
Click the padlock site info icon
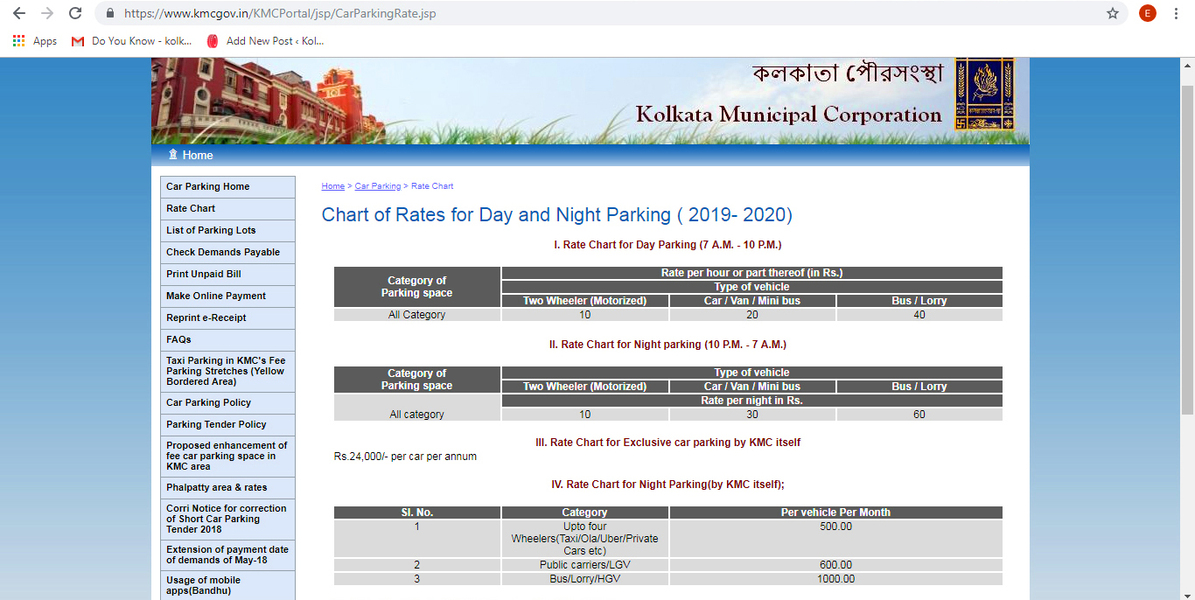pyautogui.click(x=110, y=14)
